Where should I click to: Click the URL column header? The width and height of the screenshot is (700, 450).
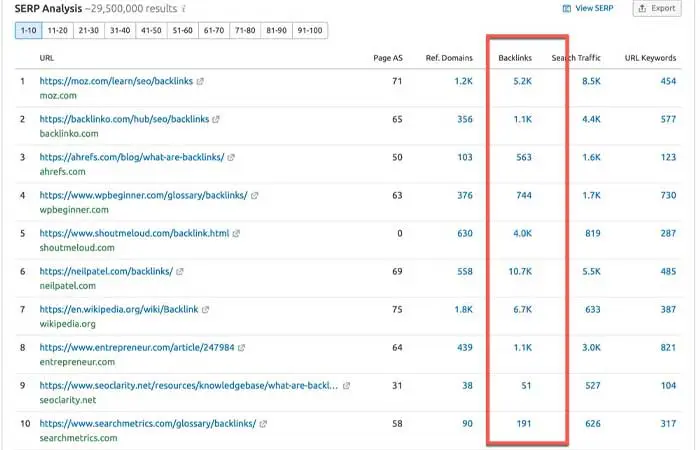coord(46,58)
